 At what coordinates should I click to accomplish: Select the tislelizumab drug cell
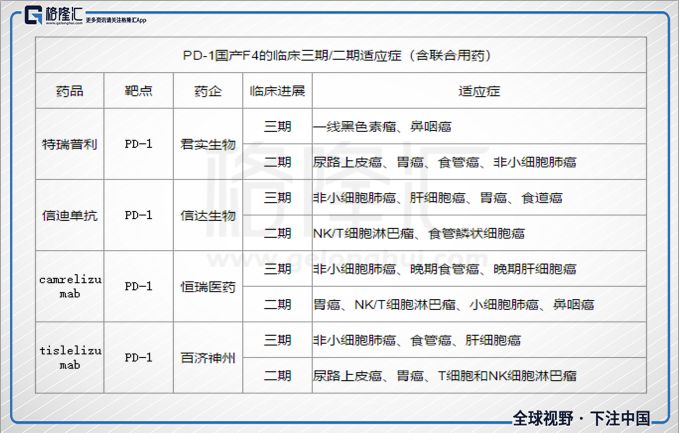pos(70,358)
